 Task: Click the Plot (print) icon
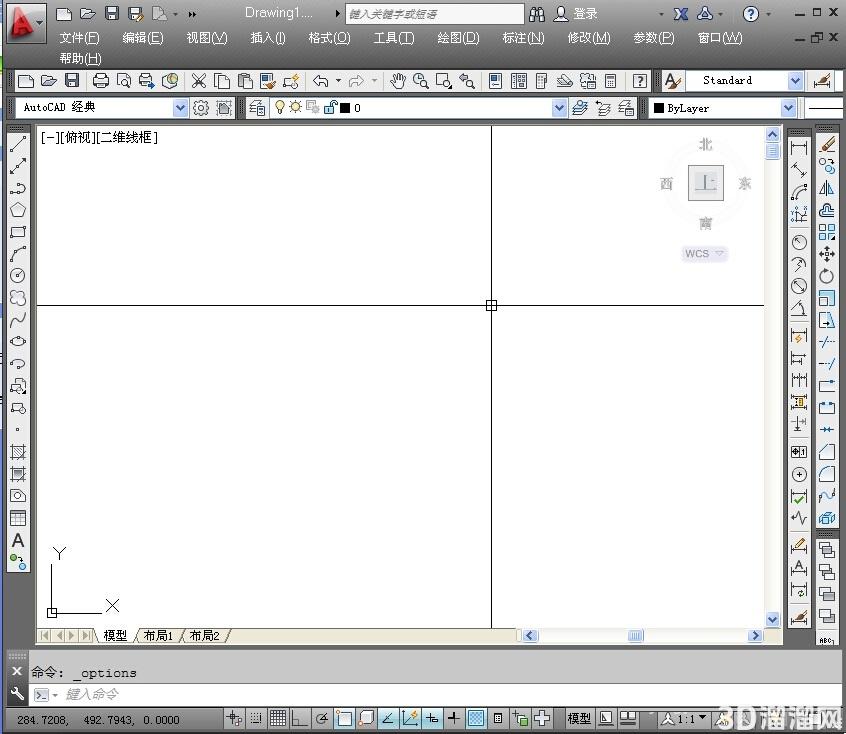coord(100,81)
